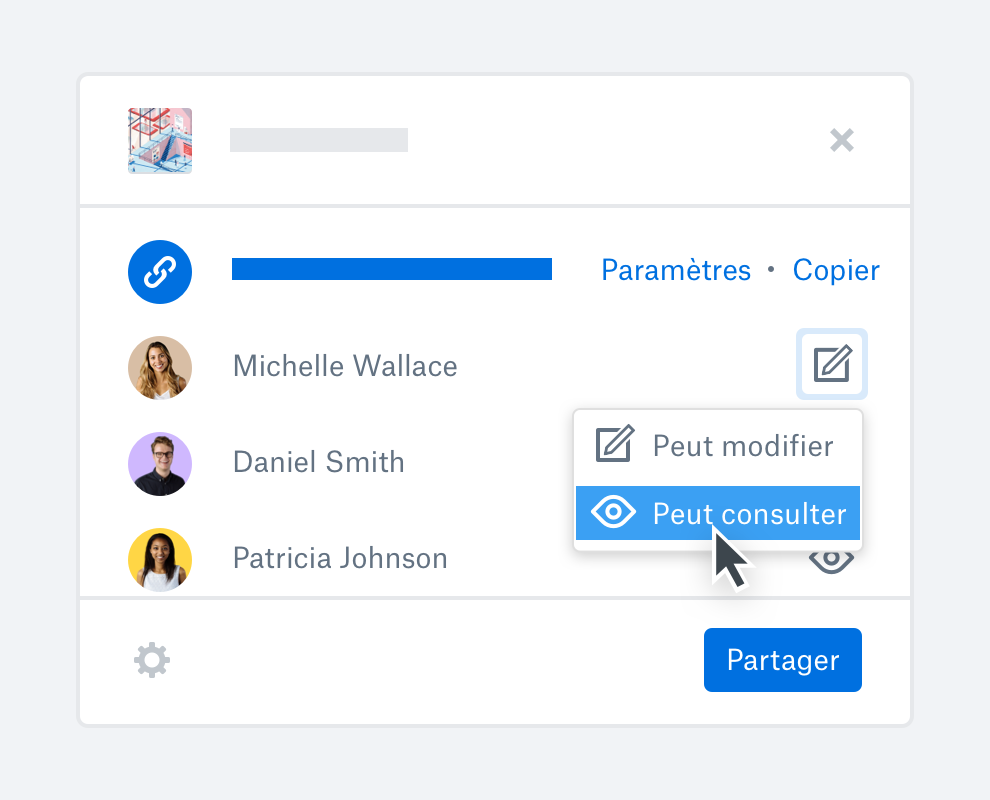Copy the shared link with Copier
The image size is (990, 800).
pos(836,270)
